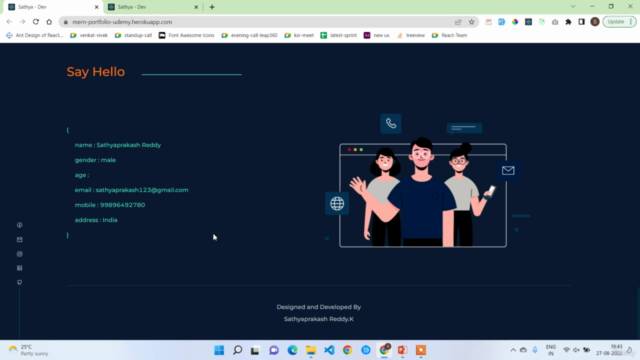Click the muted speaker tray icon
The width and height of the screenshot is (640, 360).
click(x=576, y=350)
